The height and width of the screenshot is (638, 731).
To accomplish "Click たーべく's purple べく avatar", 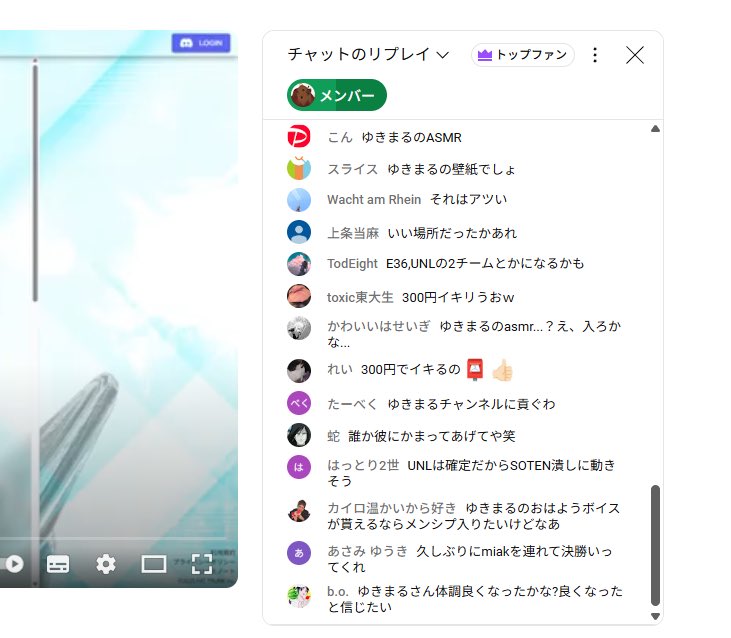I will [299, 403].
